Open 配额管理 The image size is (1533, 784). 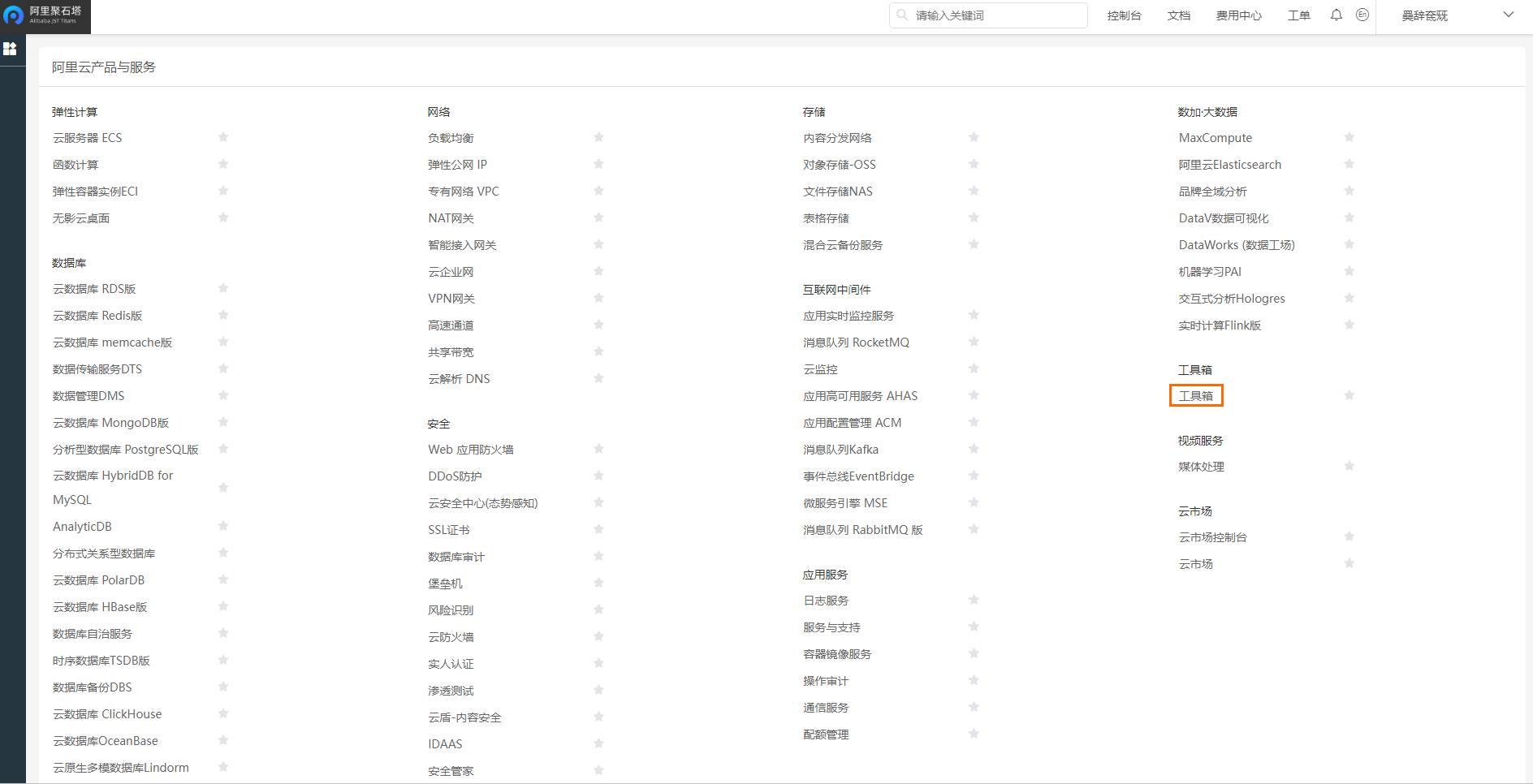click(x=826, y=734)
